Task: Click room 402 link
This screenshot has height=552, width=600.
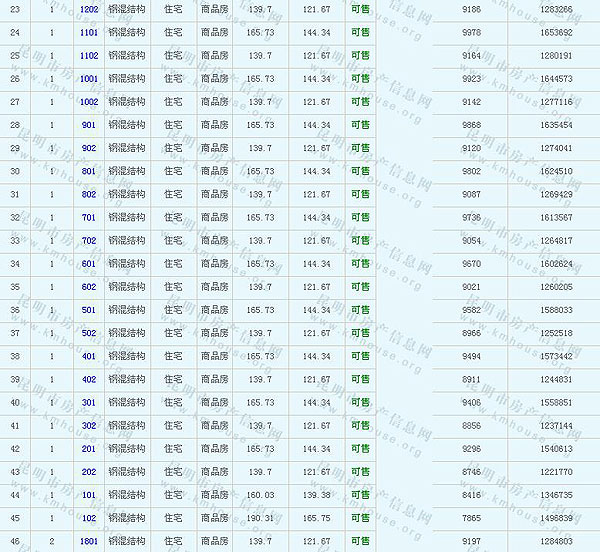Action: pos(89,379)
